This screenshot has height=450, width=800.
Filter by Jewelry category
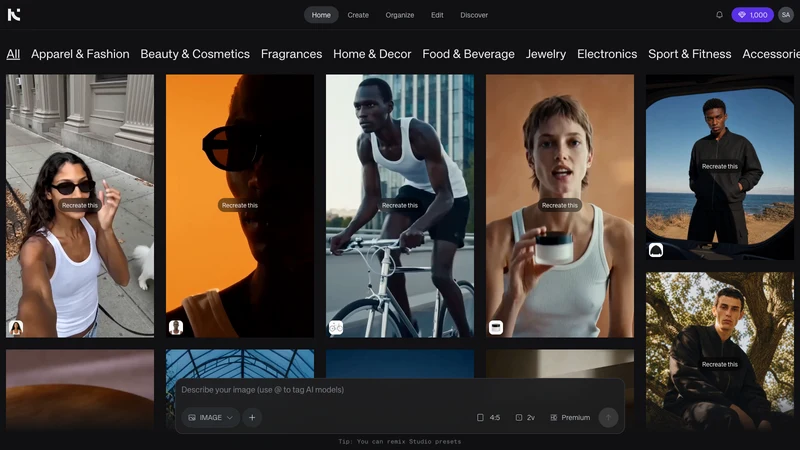pyautogui.click(x=546, y=54)
